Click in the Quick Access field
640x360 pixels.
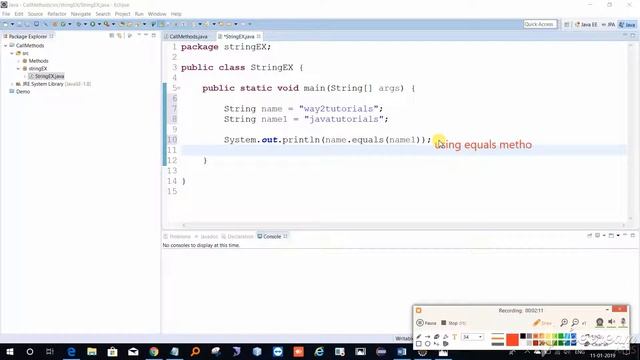click(x=540, y=24)
